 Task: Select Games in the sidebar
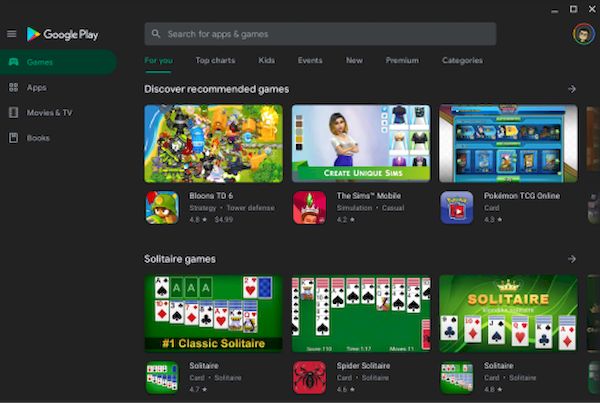click(58, 62)
